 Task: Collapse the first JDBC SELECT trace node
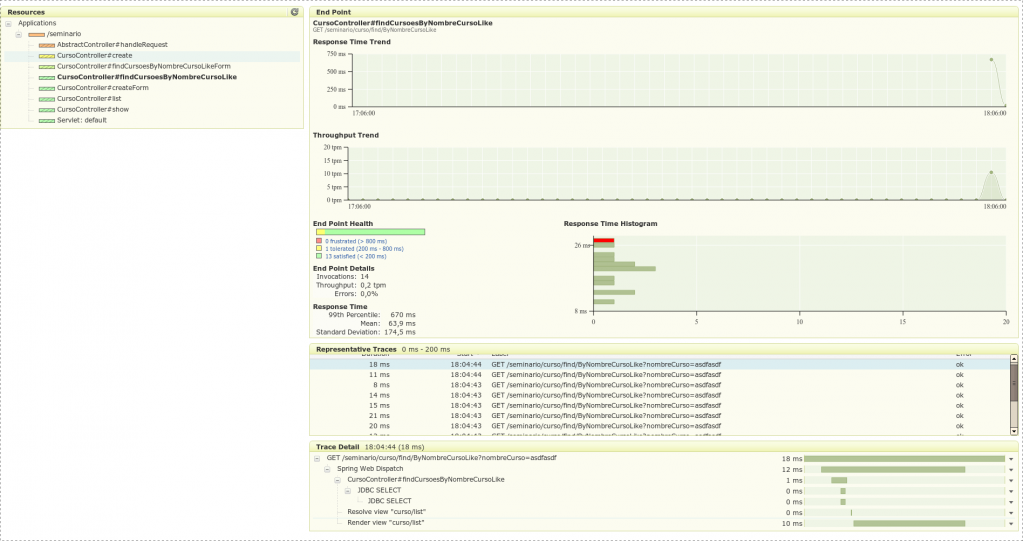[348, 491]
